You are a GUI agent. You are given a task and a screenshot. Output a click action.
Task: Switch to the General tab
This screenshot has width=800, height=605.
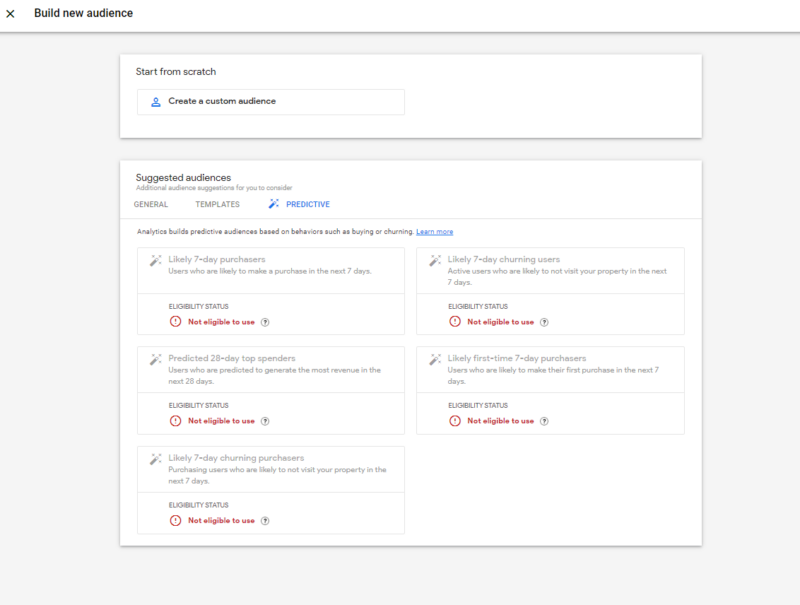tap(151, 204)
